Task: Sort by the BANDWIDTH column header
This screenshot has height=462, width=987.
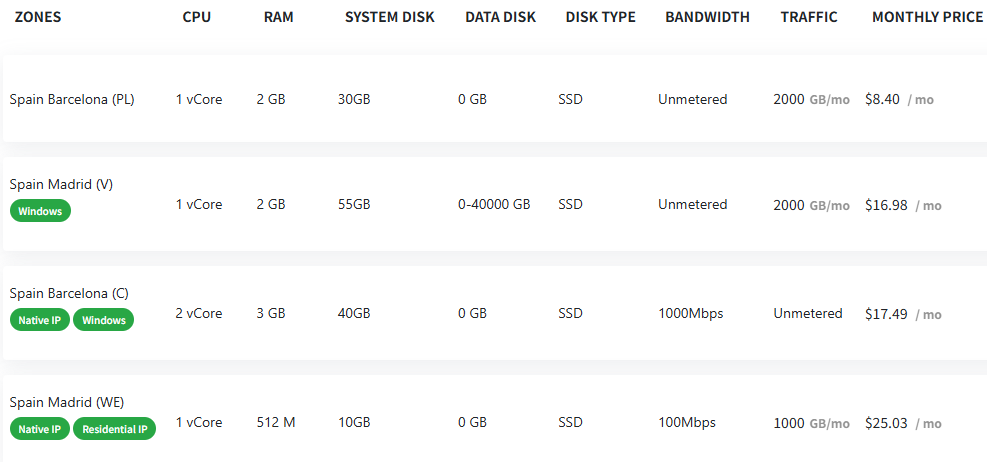Action: (x=708, y=18)
